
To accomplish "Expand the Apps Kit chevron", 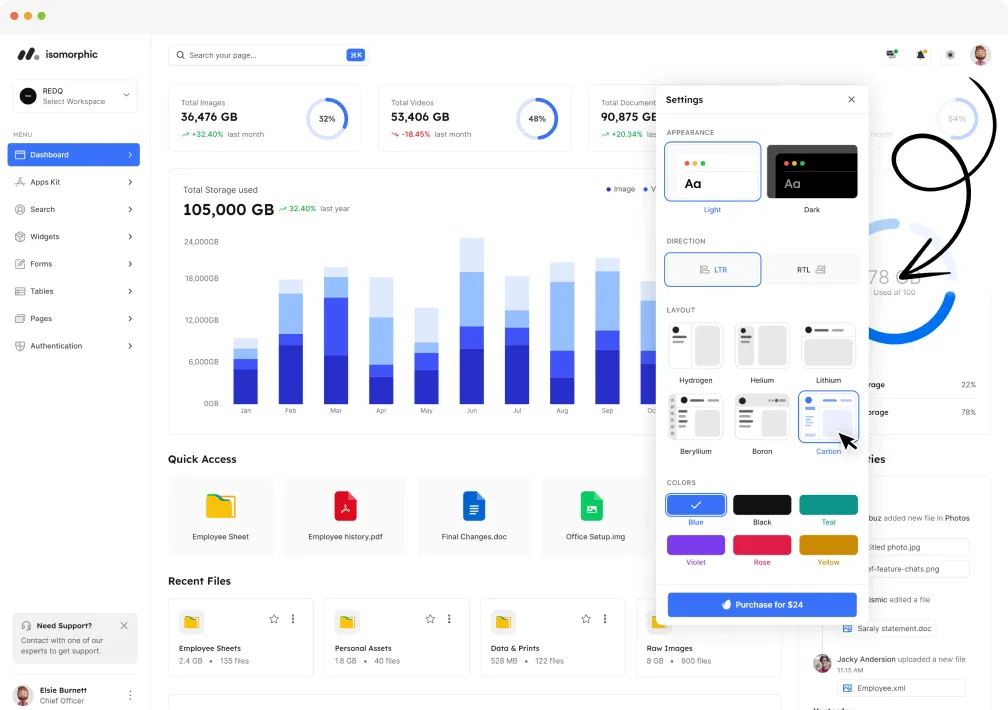I will [x=130, y=182].
